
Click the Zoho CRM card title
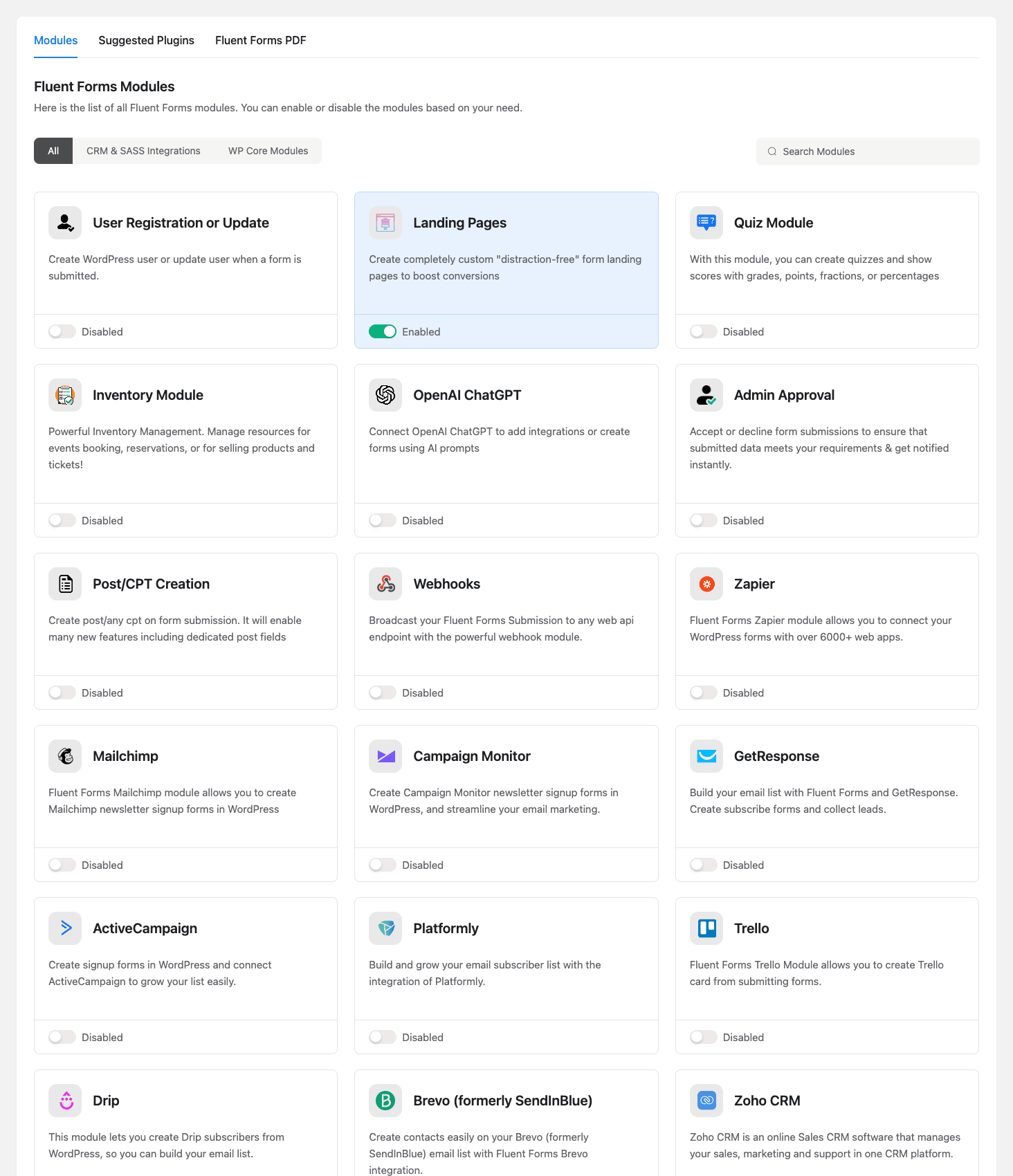point(767,1101)
